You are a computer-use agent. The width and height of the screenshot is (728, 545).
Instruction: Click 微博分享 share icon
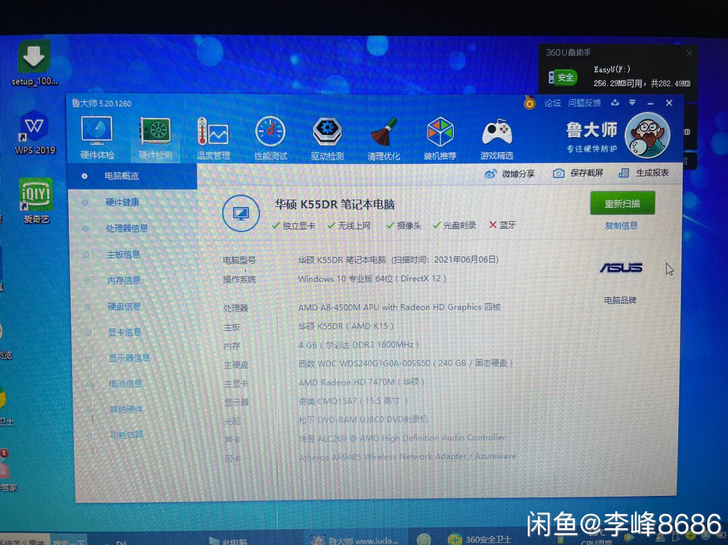click(510, 174)
